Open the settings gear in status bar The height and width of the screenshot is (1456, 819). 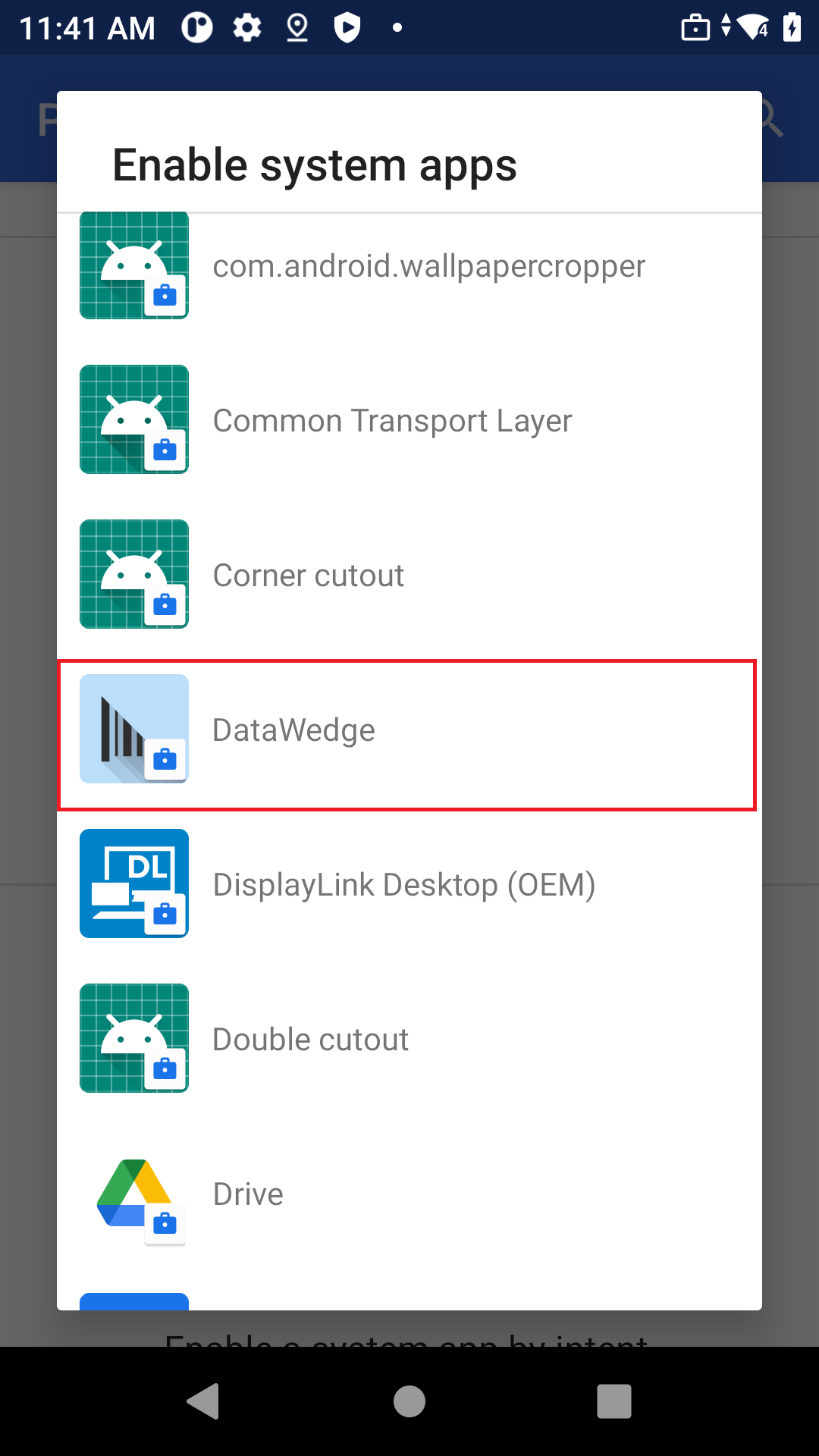(247, 28)
